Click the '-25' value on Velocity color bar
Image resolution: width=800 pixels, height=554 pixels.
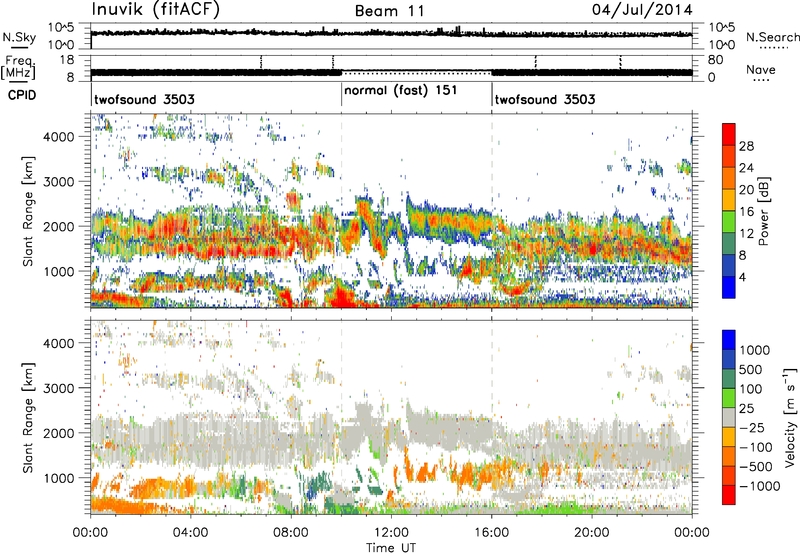751,428
